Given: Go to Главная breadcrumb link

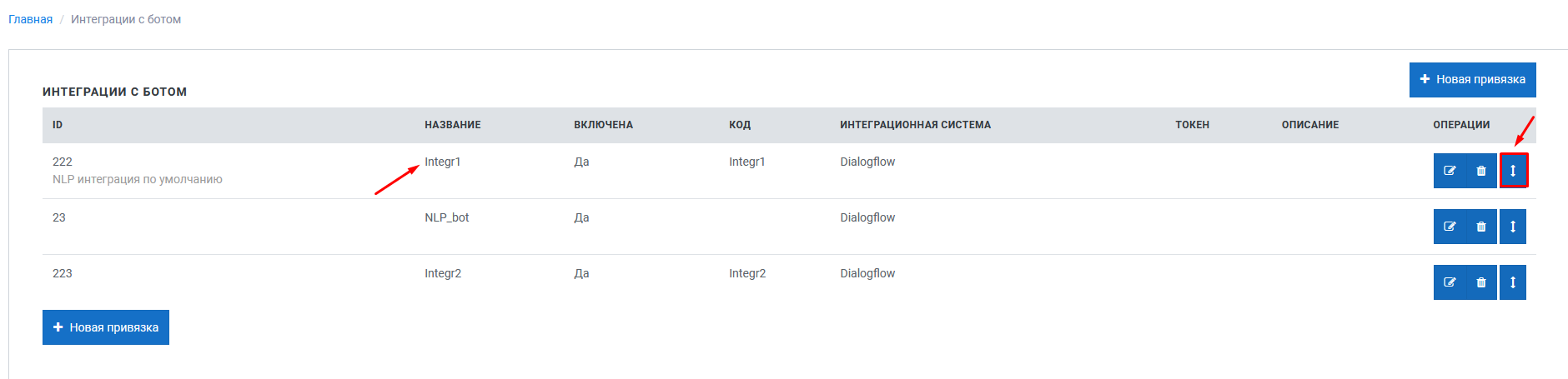Looking at the screenshot, I should [x=30, y=19].
